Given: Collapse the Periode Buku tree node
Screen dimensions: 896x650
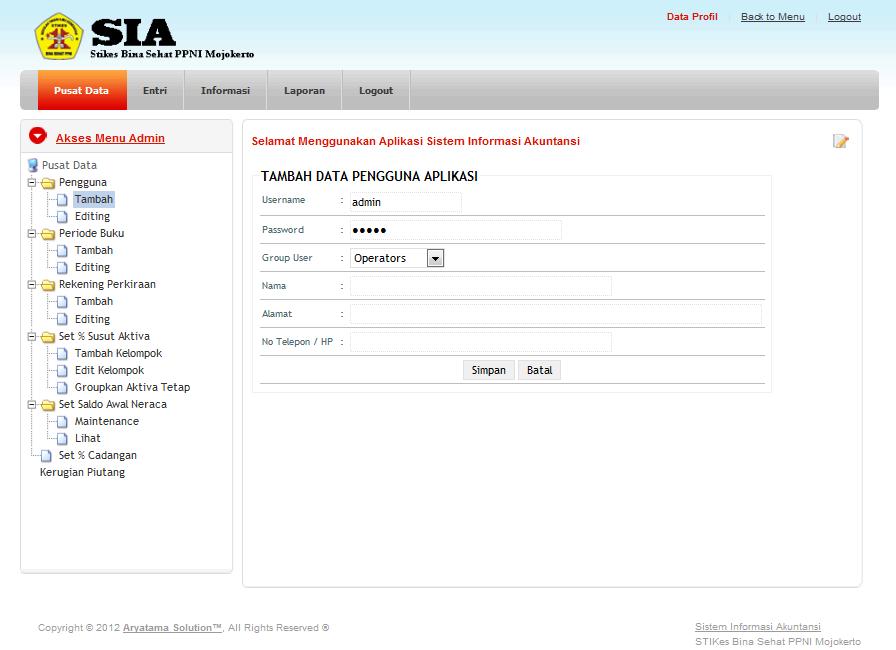Looking at the screenshot, I should 32,234.
